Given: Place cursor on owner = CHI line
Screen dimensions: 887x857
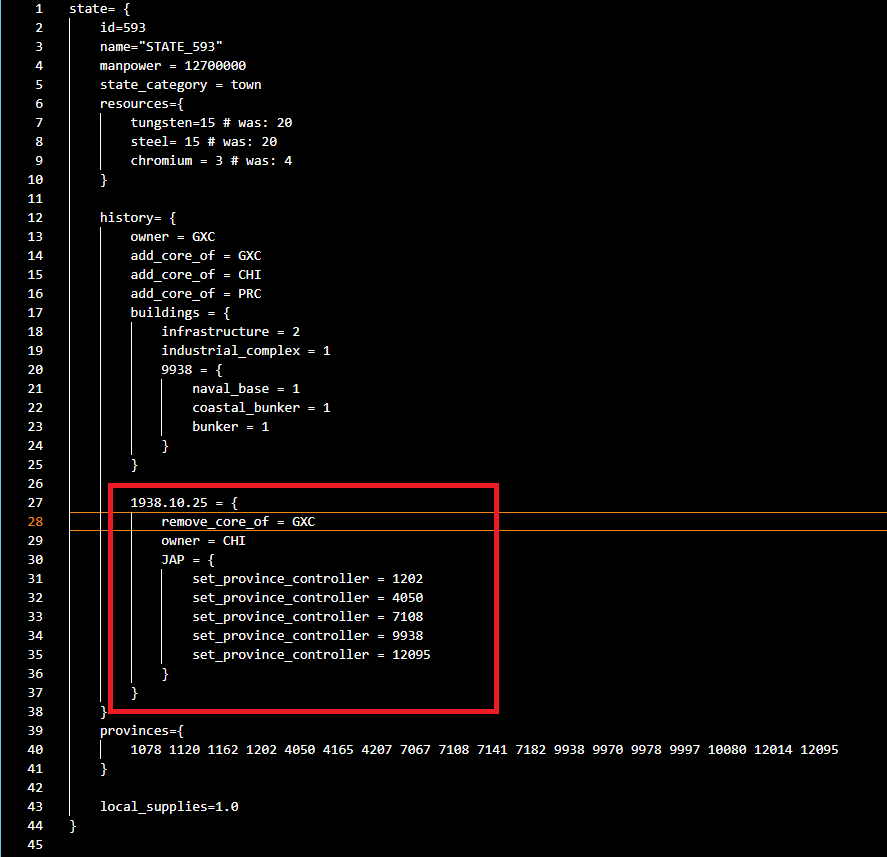Looking at the screenshot, I should point(203,540).
